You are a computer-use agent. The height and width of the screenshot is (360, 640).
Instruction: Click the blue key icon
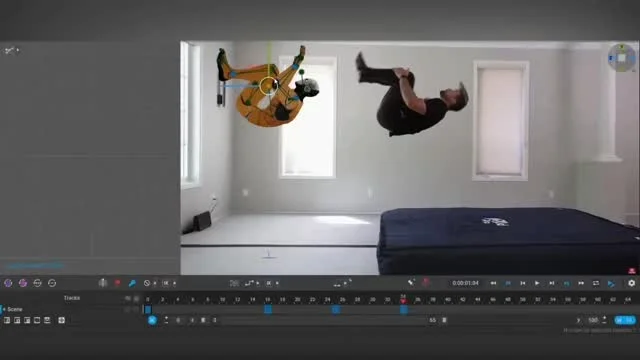coord(132,283)
